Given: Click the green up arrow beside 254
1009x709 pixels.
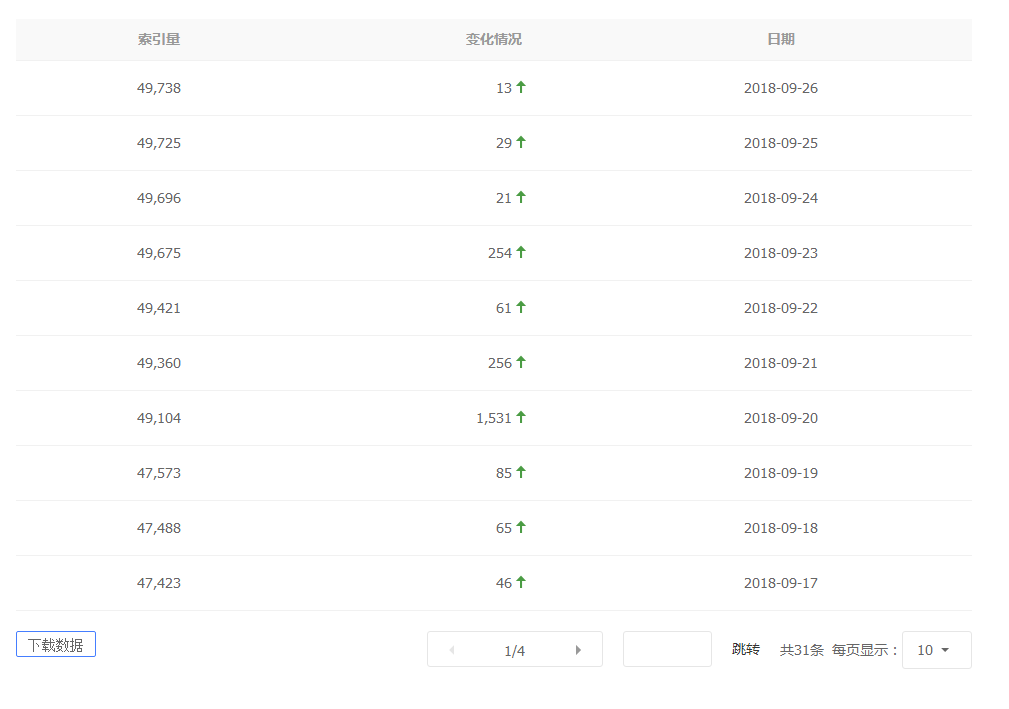Looking at the screenshot, I should 521,252.
